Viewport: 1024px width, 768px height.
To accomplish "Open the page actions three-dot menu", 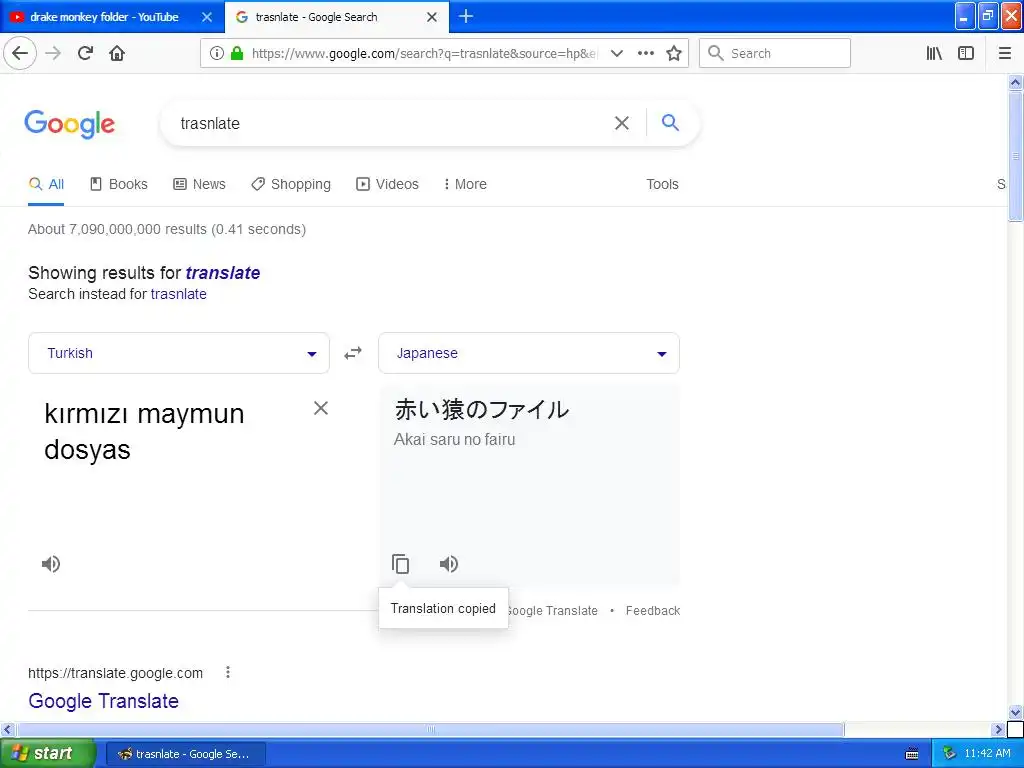I will (x=645, y=54).
